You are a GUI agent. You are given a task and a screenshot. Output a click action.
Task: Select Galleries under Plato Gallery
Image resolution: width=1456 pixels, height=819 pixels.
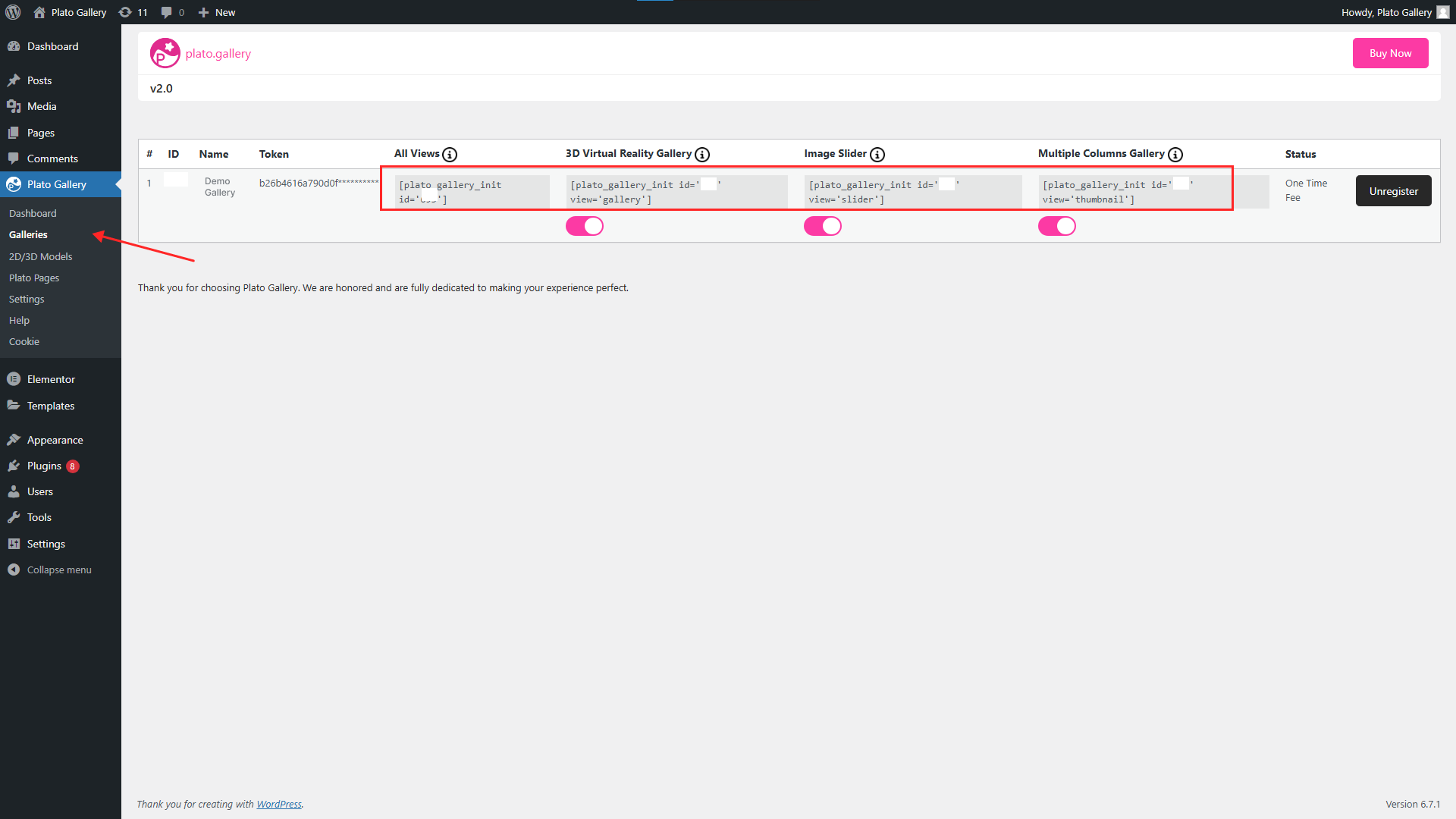(x=27, y=234)
